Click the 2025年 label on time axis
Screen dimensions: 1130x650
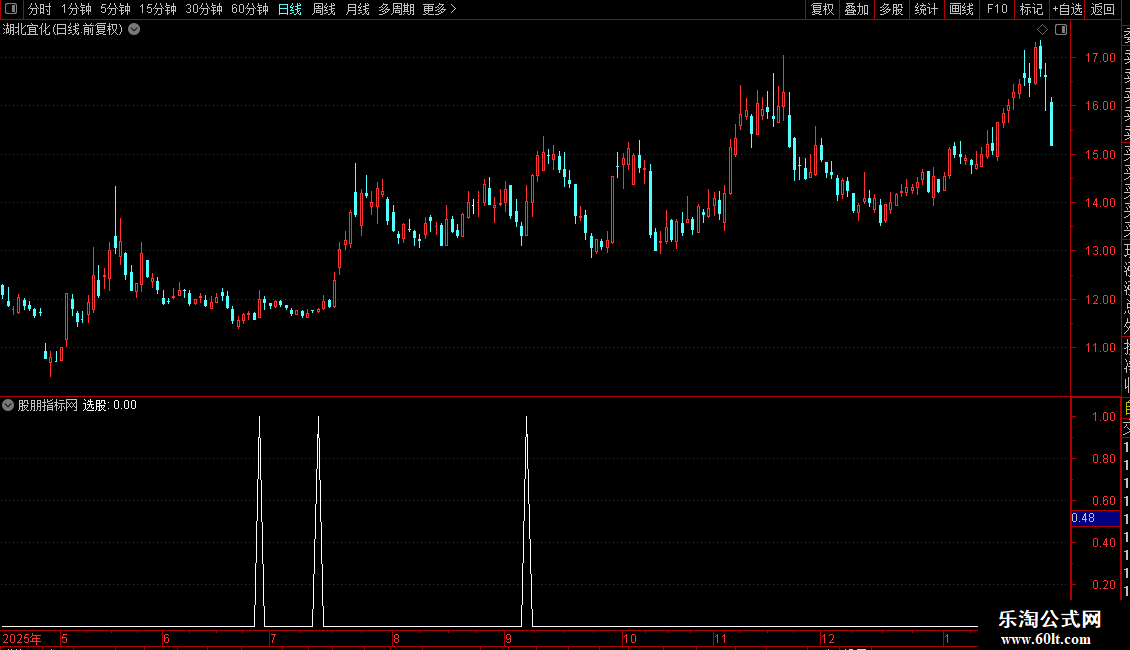click(22, 638)
